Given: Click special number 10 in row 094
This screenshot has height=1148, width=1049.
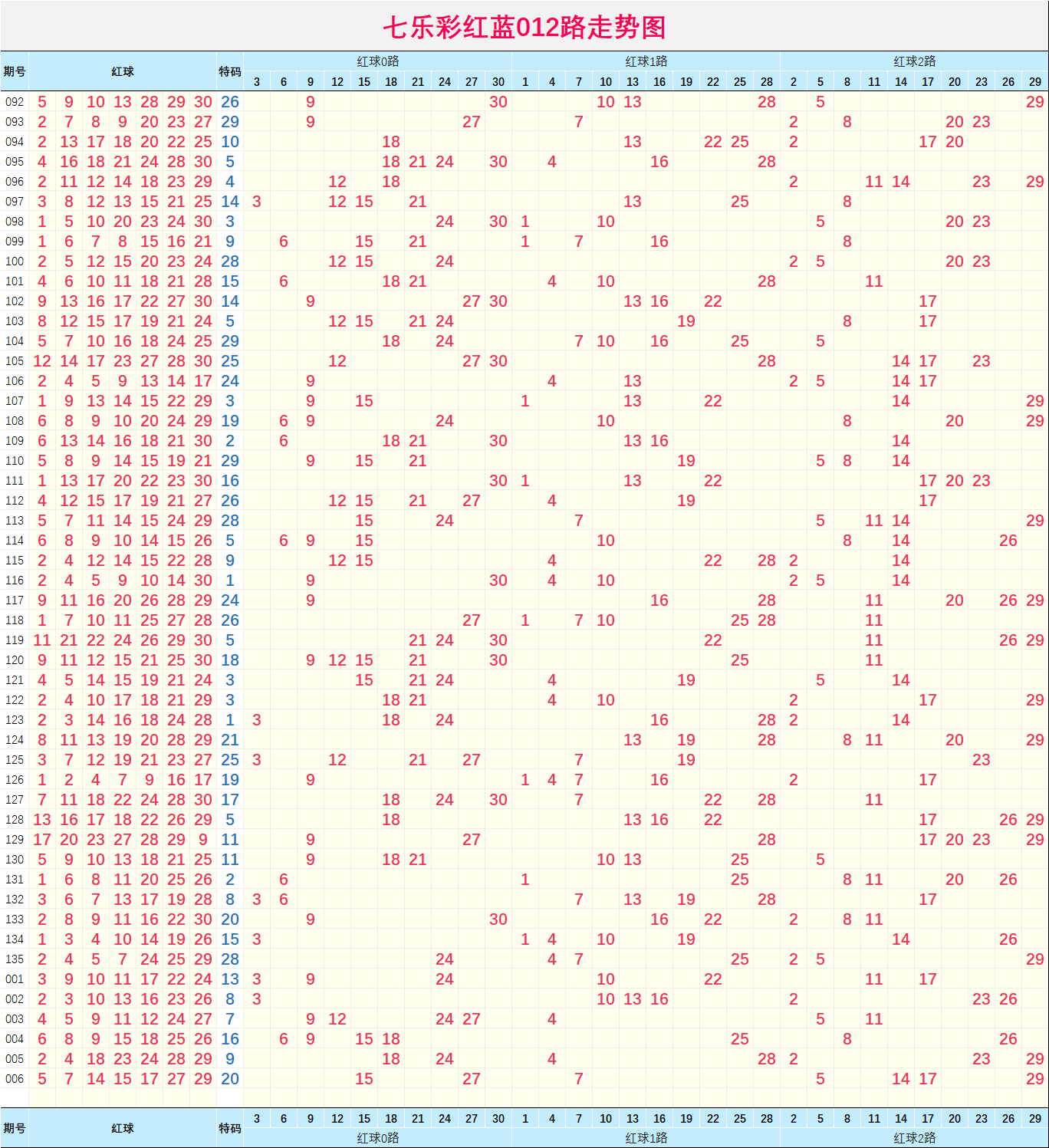Looking at the screenshot, I should coord(230,142).
